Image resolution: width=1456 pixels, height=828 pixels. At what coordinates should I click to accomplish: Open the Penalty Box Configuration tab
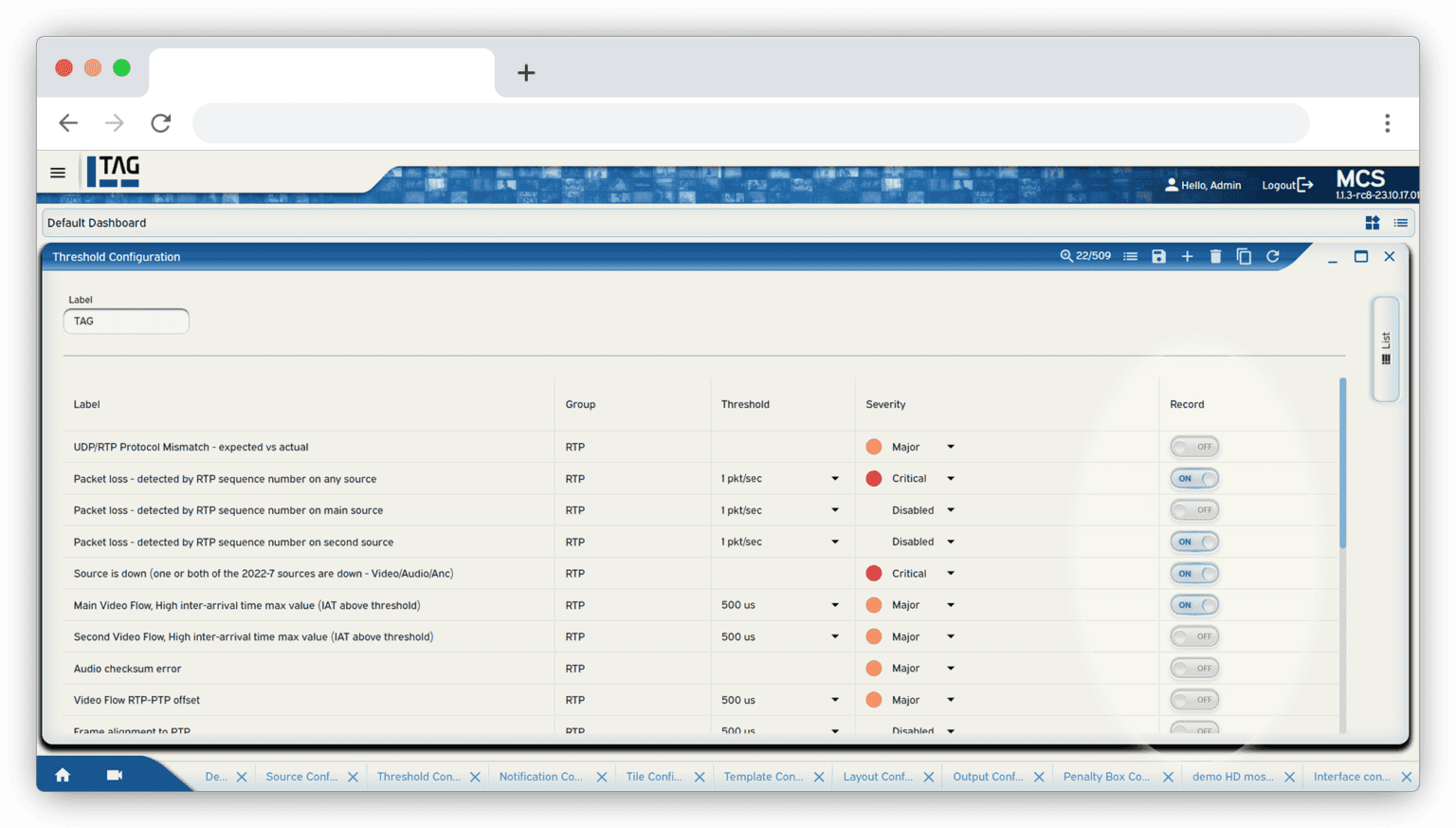click(x=1107, y=776)
